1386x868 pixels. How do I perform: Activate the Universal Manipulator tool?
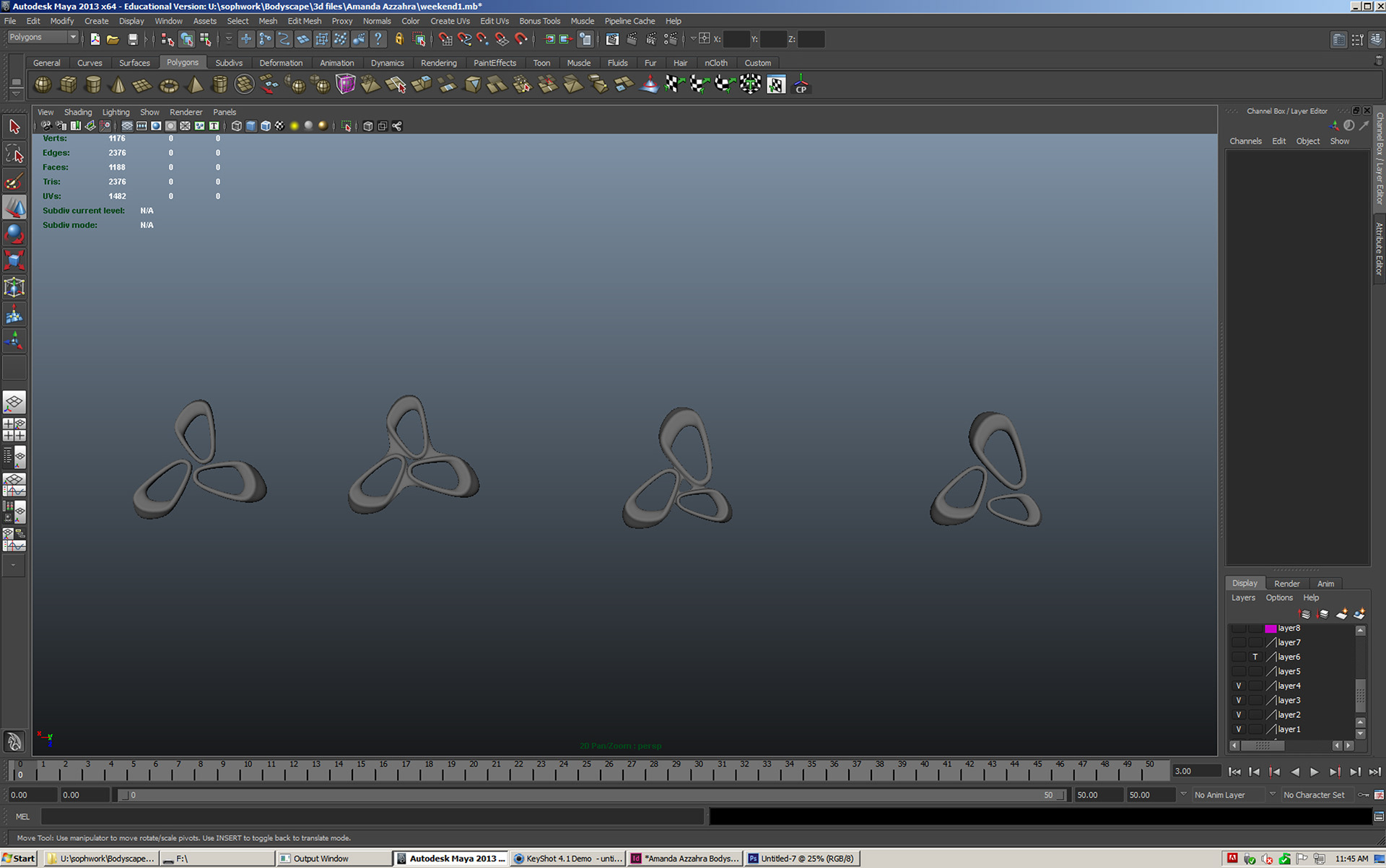coord(14,287)
